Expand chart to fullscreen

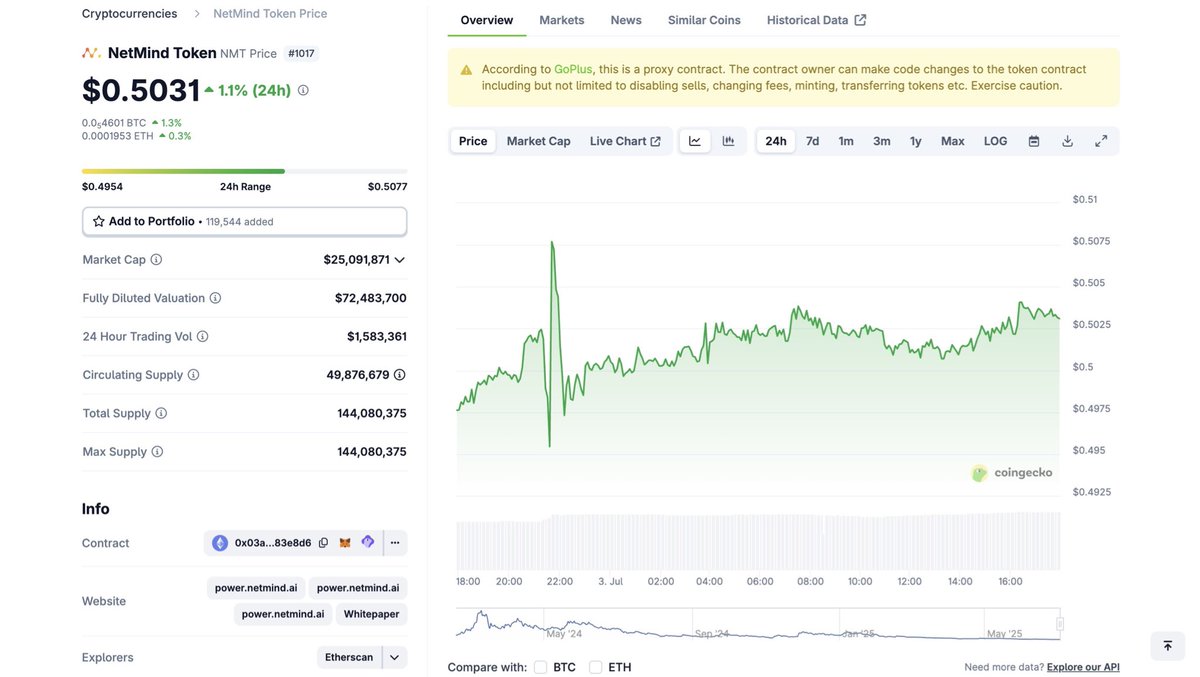(1101, 141)
